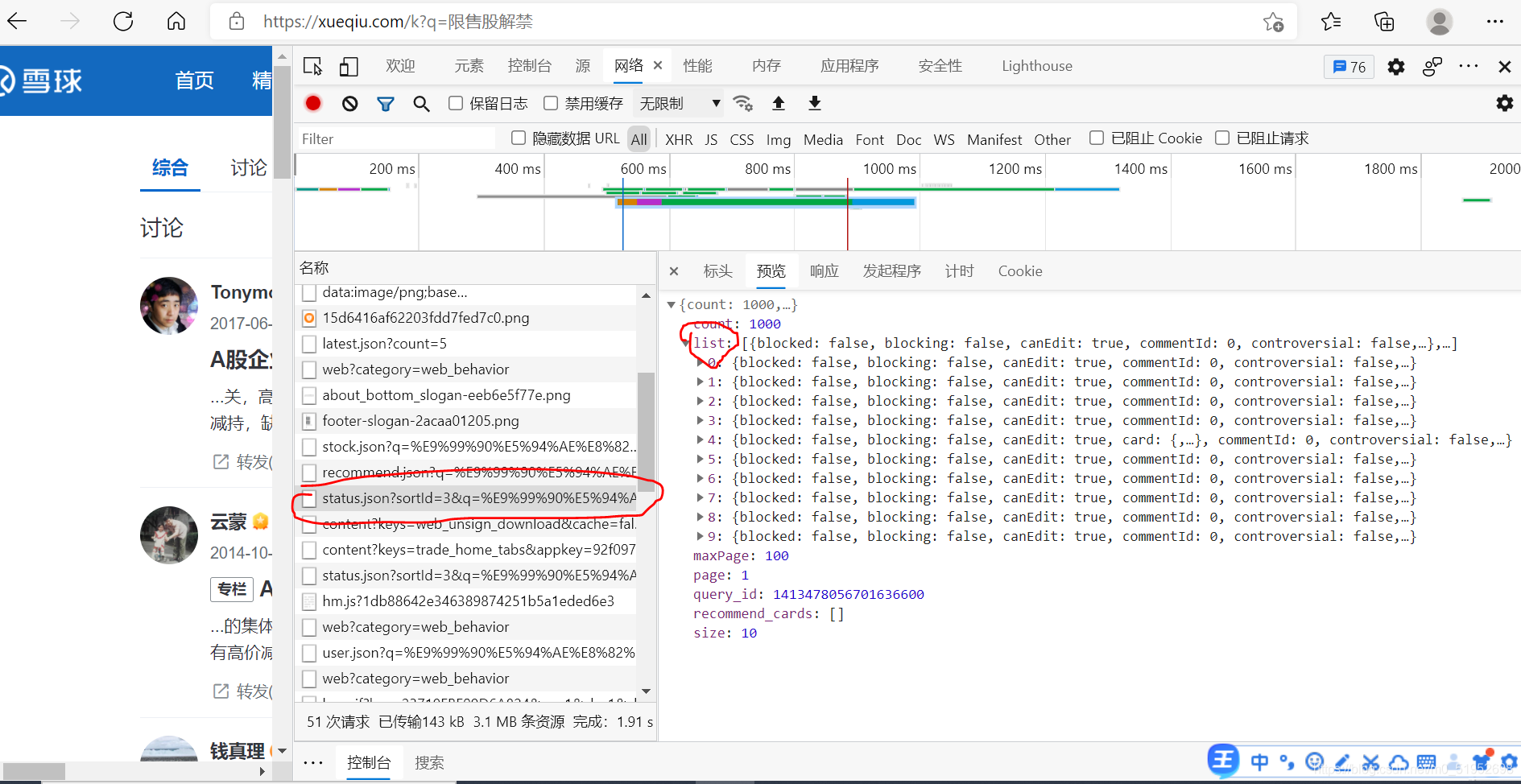Filter requests by Img type
This screenshot has width=1521, height=784.
pyautogui.click(x=778, y=139)
